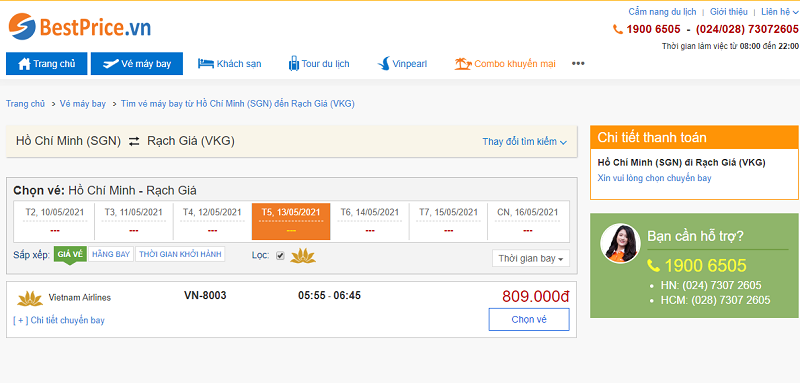
Task: Sort results by GIÁ VÉ
Action: pos(70,254)
